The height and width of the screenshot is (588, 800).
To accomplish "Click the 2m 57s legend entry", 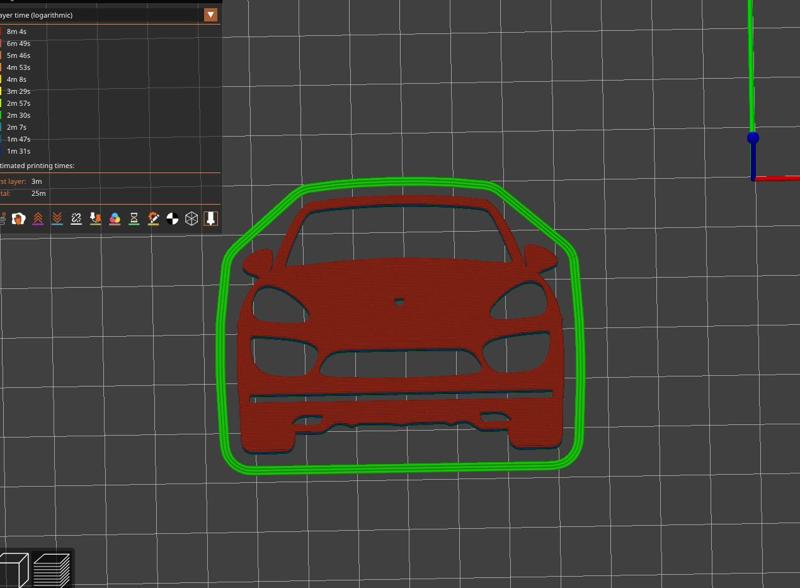I will tap(16, 103).
